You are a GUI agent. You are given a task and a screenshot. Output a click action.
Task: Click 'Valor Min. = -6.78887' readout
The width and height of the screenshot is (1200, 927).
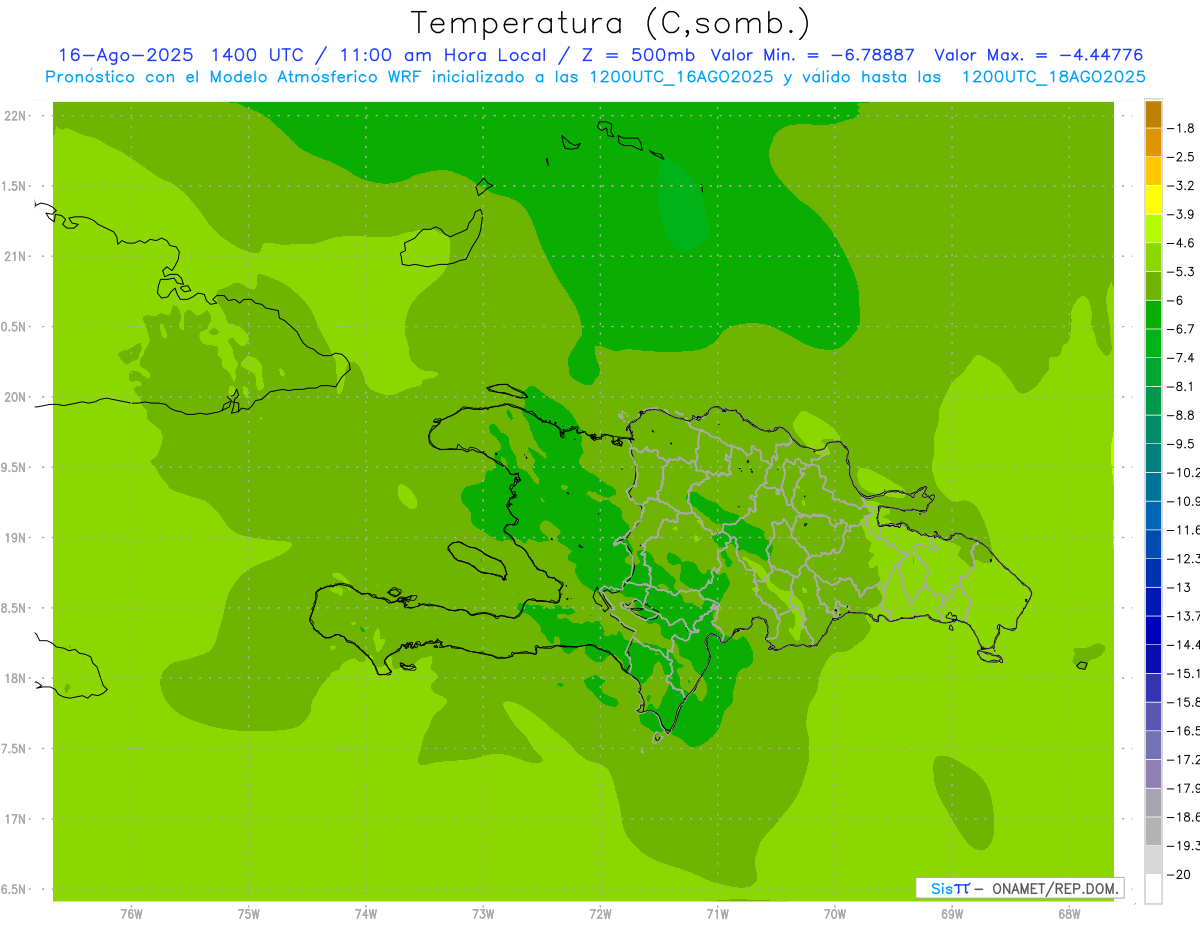pyautogui.click(x=812, y=55)
